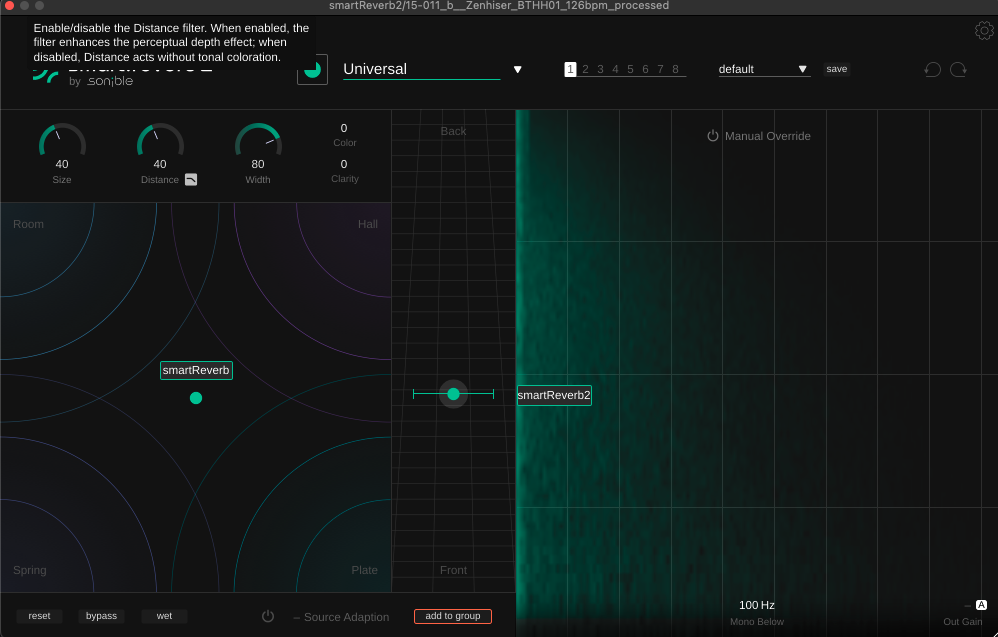Click the reset button
998x637 pixels.
(x=39, y=616)
